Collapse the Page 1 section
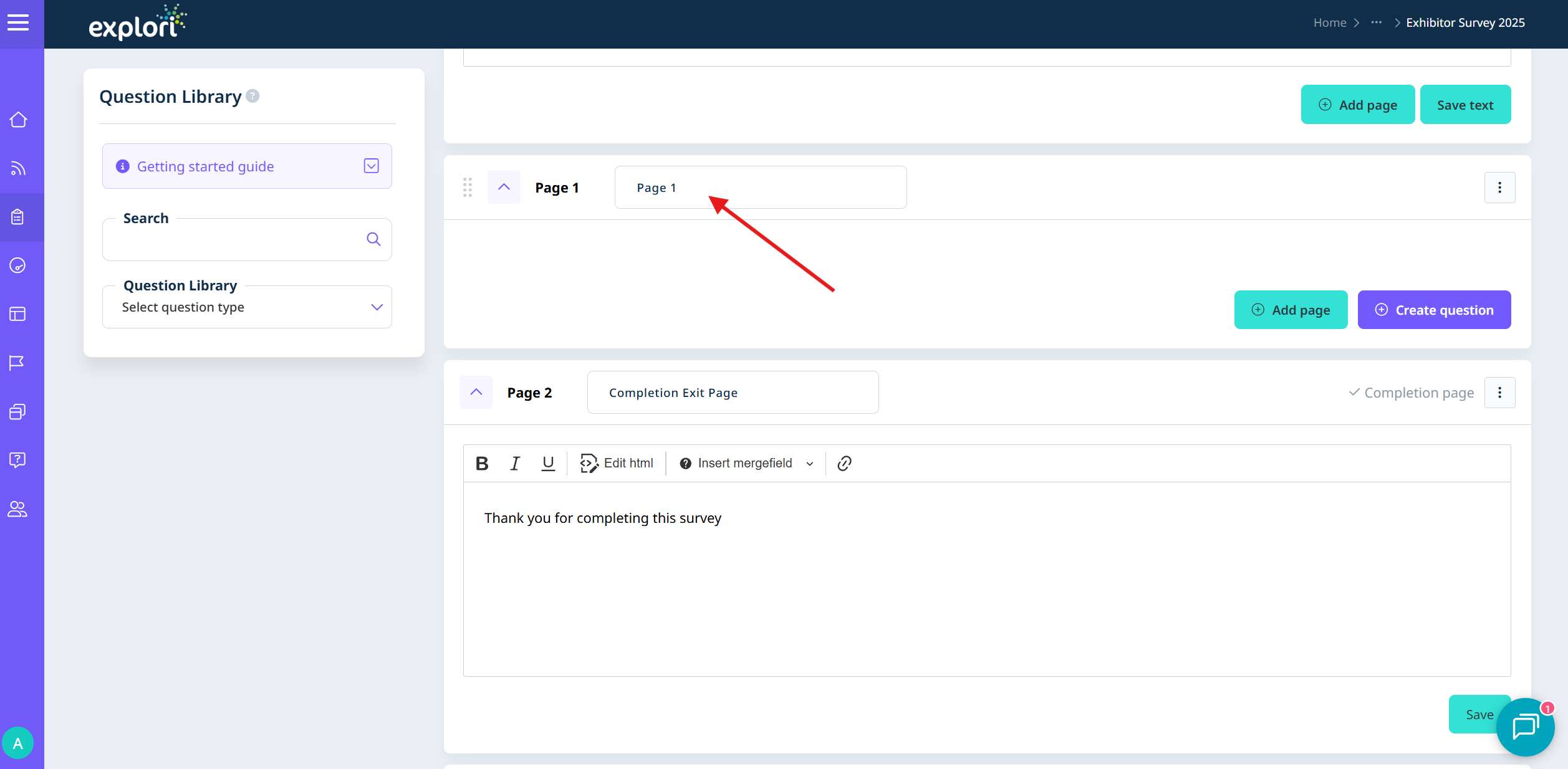 tap(504, 187)
